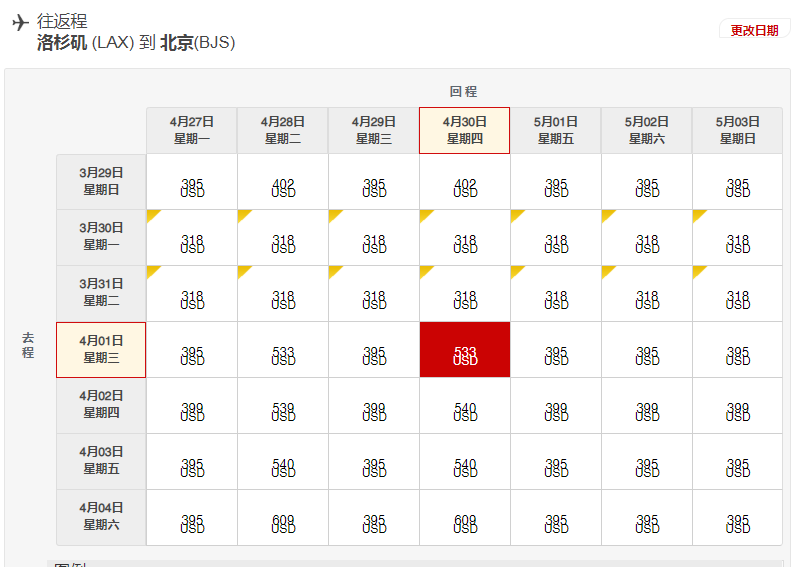Select return date column 4月28日 星期二

click(283, 130)
